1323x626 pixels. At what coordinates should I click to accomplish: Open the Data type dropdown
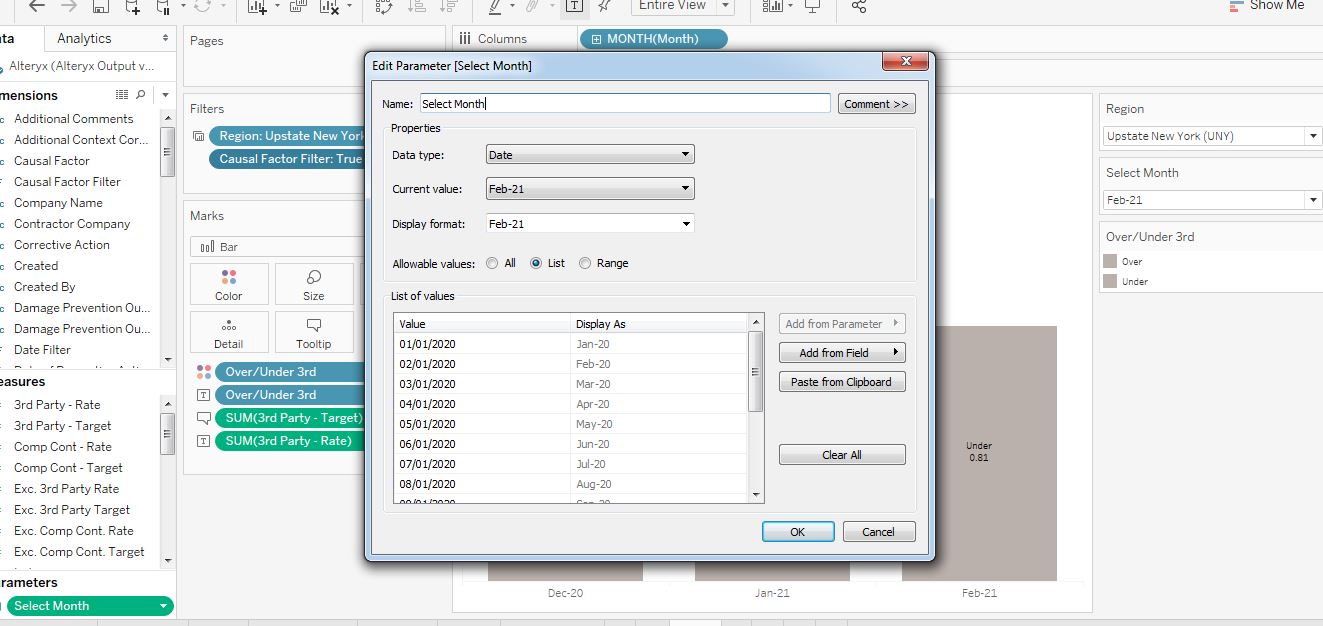(x=590, y=155)
